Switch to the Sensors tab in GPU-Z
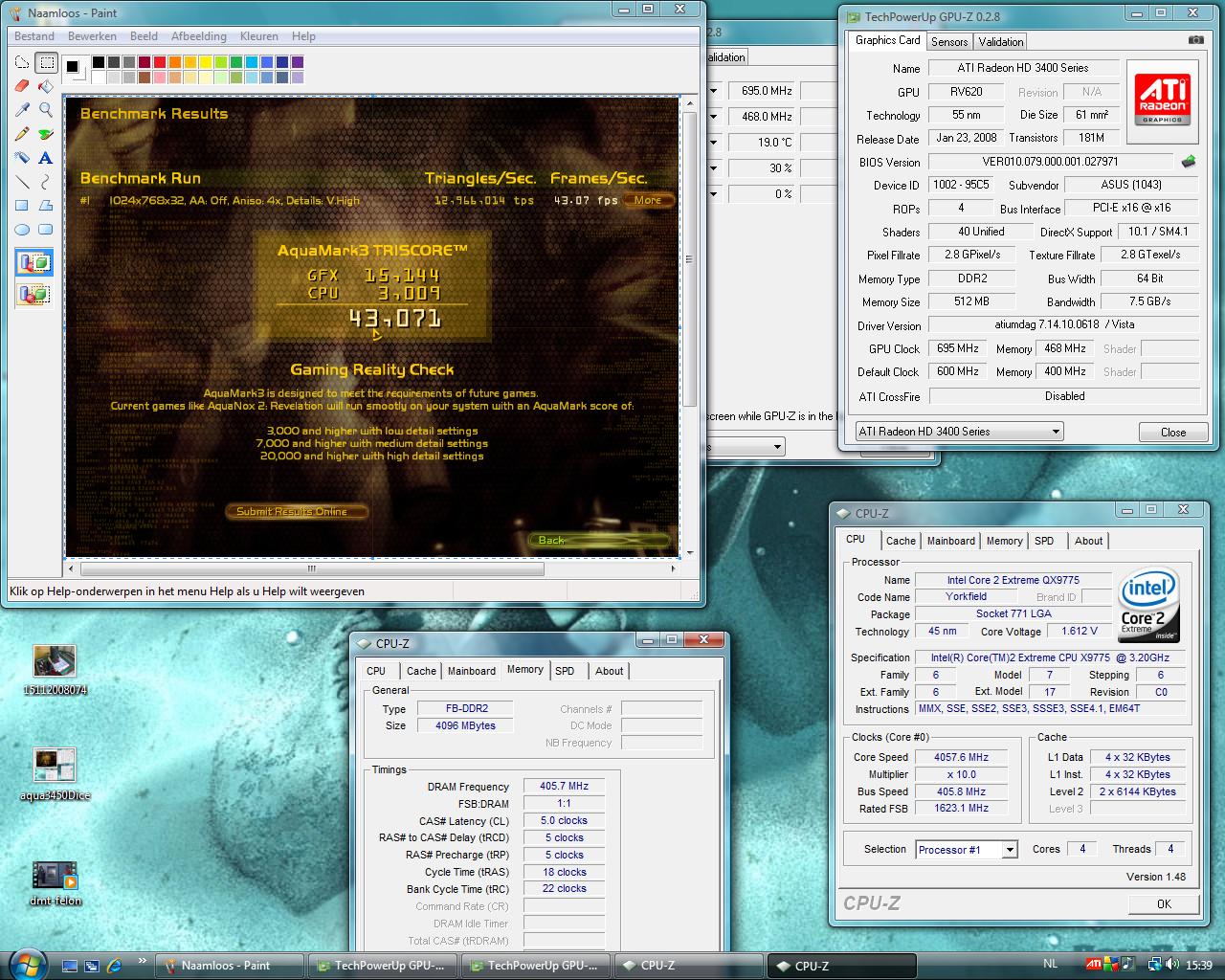 pyautogui.click(x=949, y=41)
